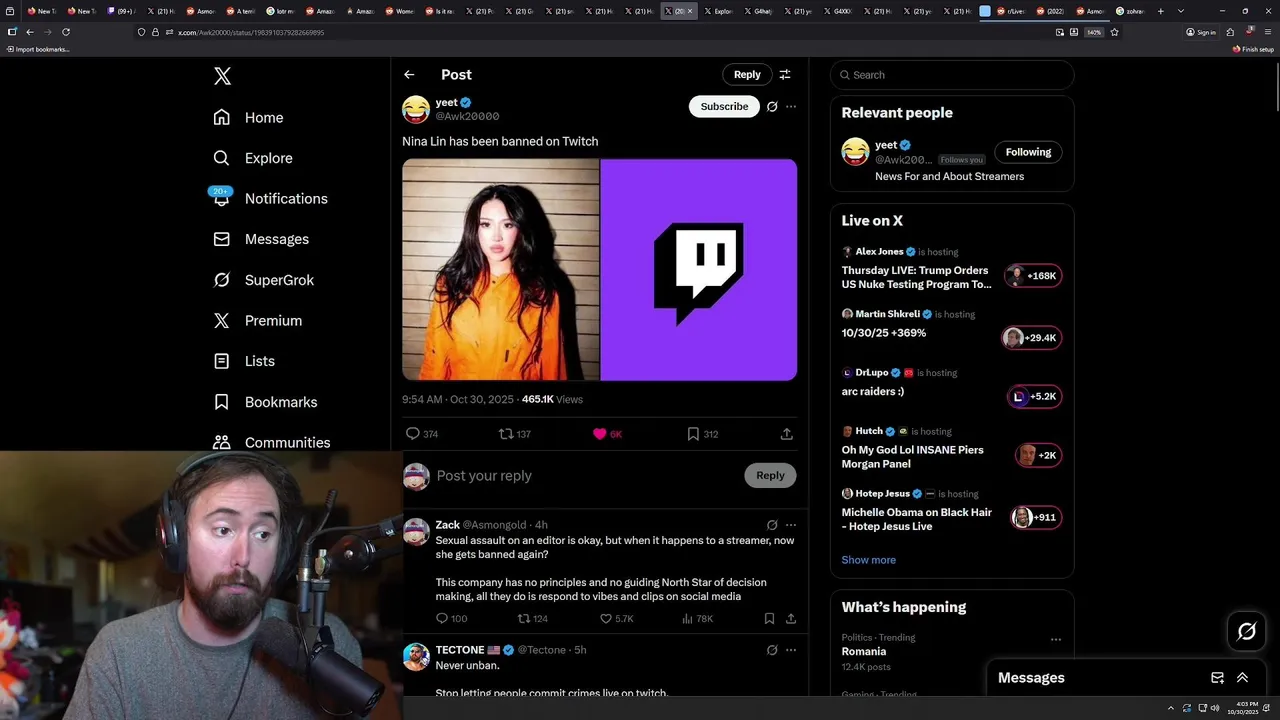Subscribe to yeet
1280x720 pixels.
pos(724,106)
